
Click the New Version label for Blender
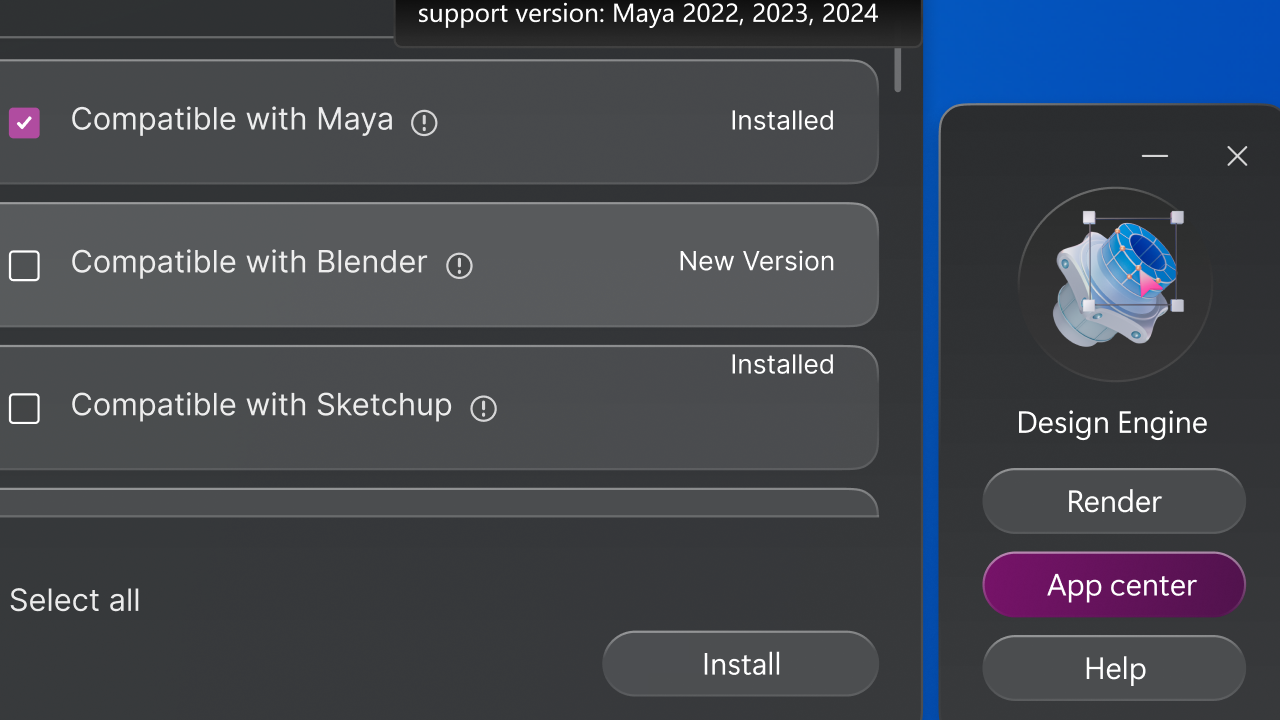[756, 261]
